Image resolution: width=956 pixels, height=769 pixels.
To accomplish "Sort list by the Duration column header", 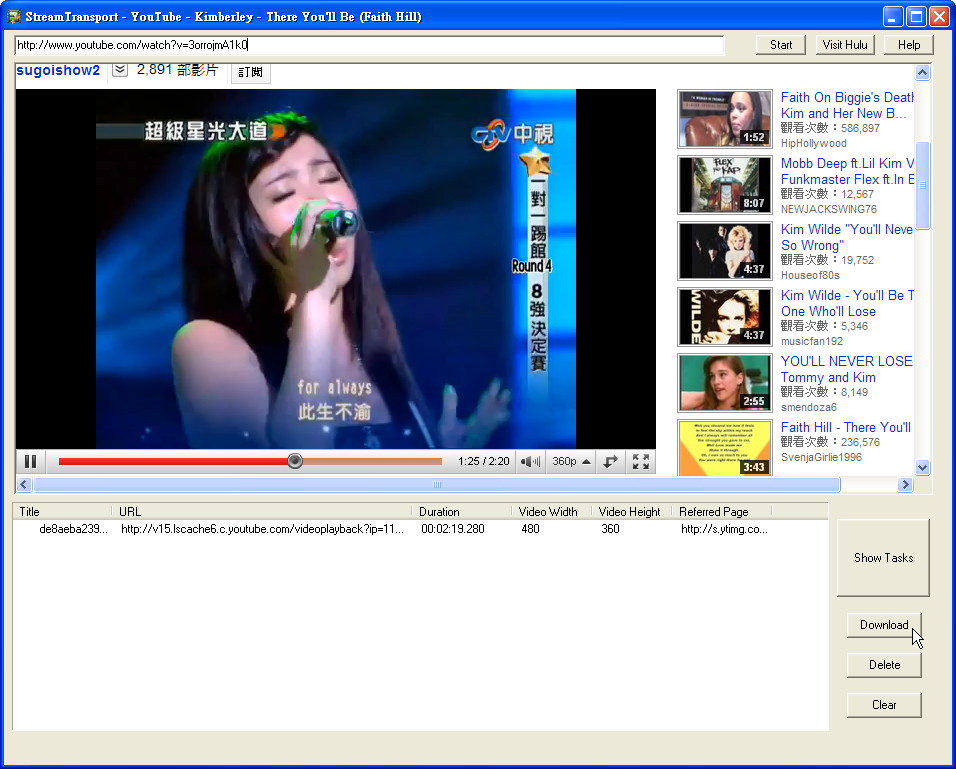I will click(462, 512).
